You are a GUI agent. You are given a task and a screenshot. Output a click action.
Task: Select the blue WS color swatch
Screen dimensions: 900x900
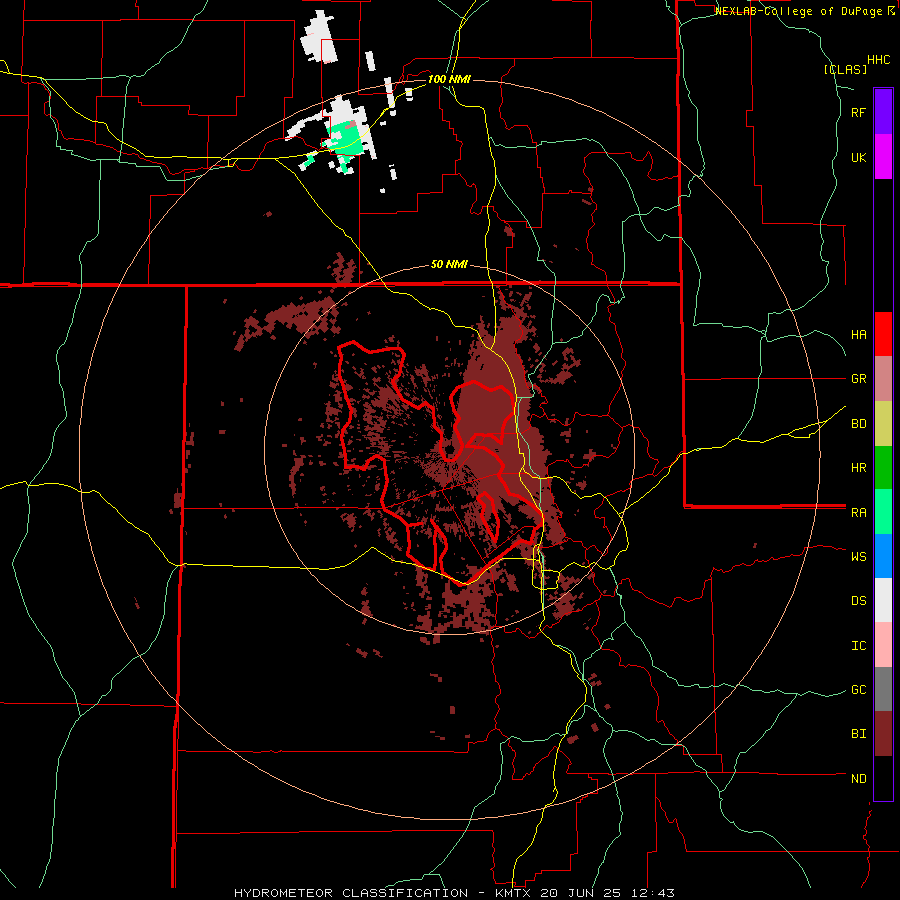click(x=883, y=556)
